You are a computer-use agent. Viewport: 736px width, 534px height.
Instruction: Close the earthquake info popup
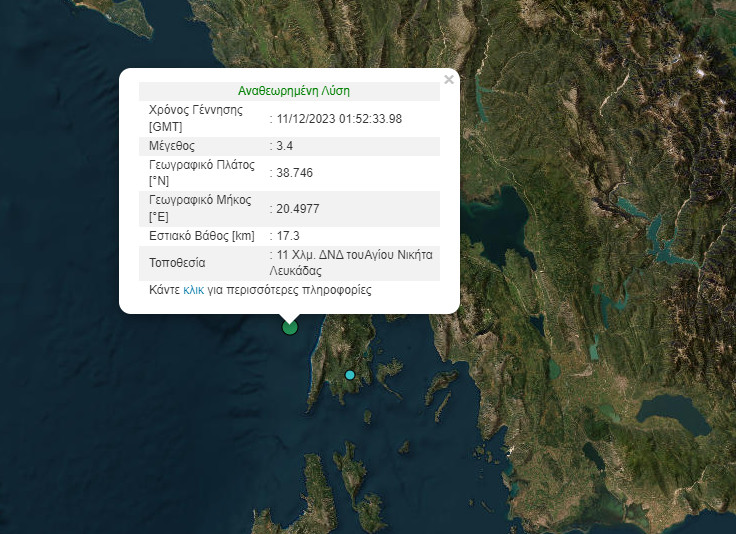(449, 80)
